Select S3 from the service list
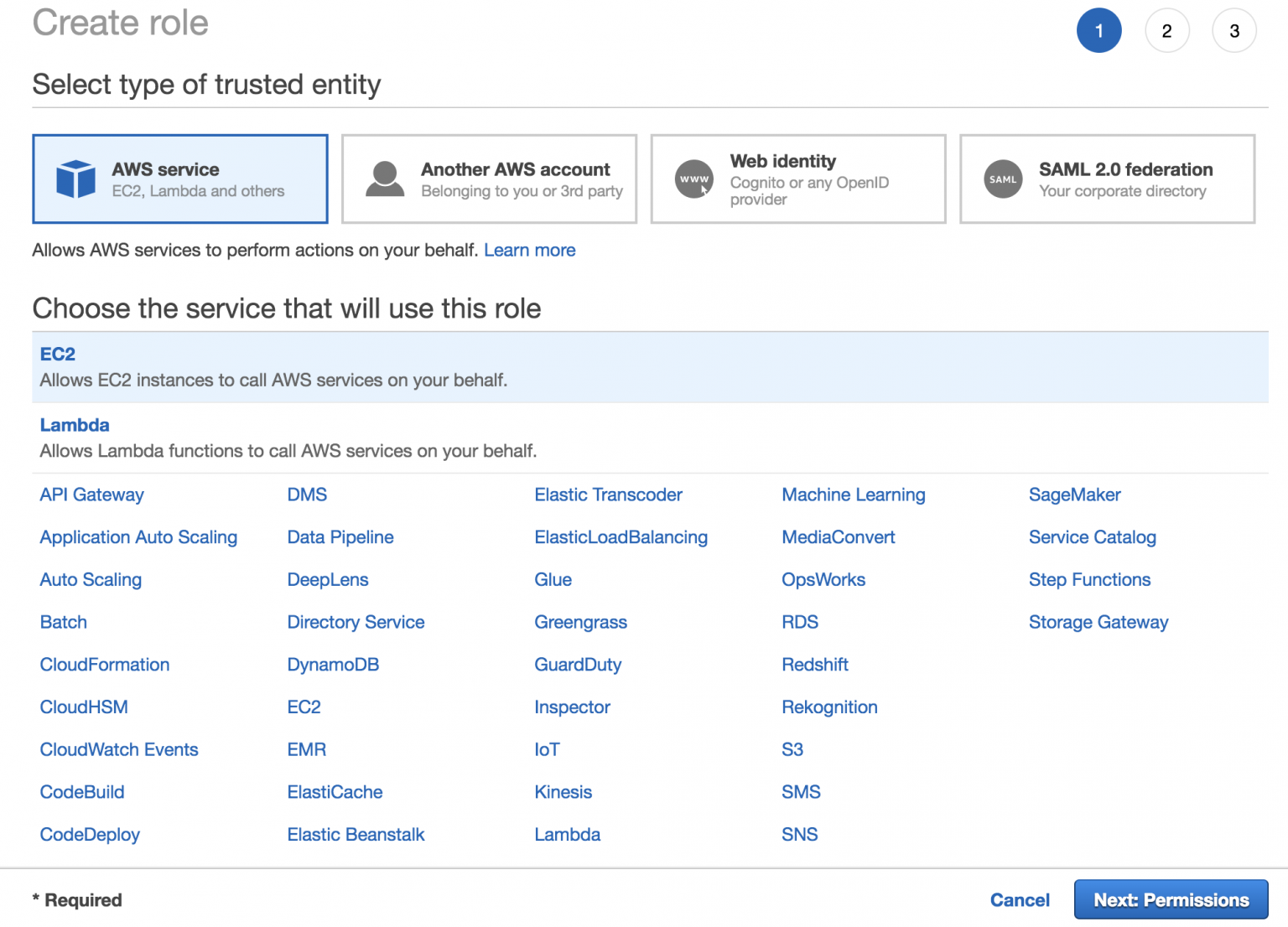Screen dimensions: 1288x927 click(x=792, y=749)
